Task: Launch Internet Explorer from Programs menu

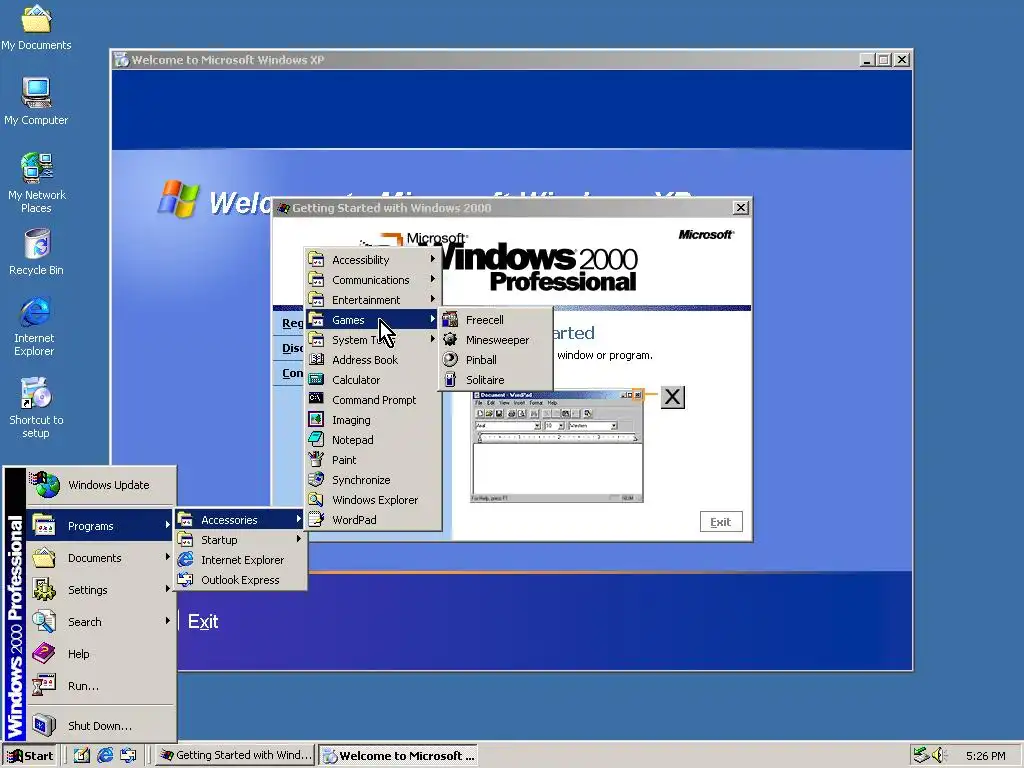Action: click(x=240, y=560)
